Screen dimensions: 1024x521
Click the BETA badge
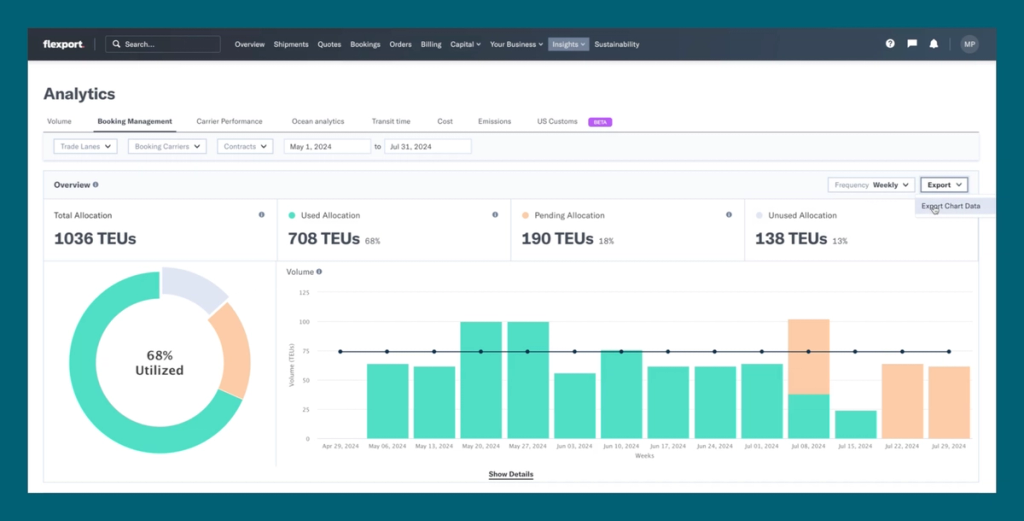pos(600,122)
